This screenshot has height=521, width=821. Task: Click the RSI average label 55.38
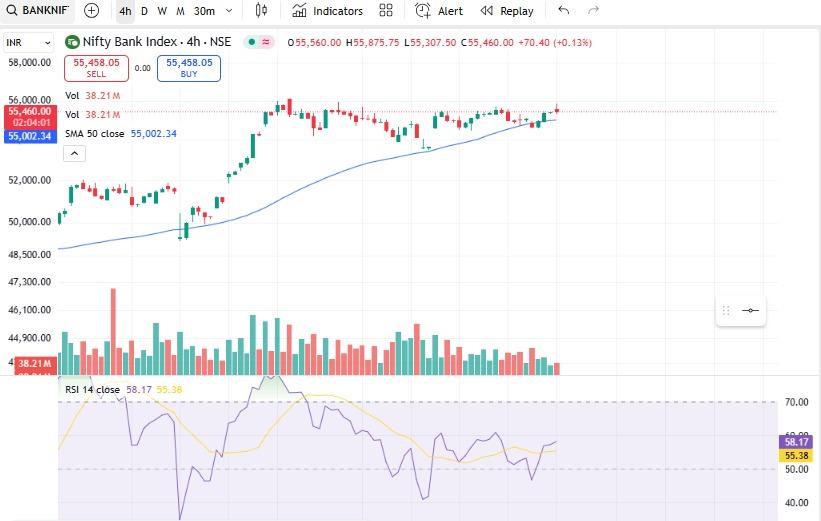pyautogui.click(x=796, y=456)
